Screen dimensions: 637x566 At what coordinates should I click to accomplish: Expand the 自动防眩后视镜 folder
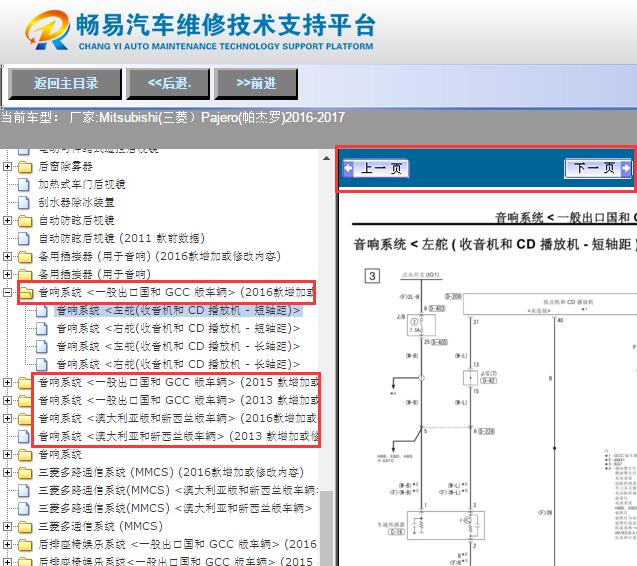7,220
